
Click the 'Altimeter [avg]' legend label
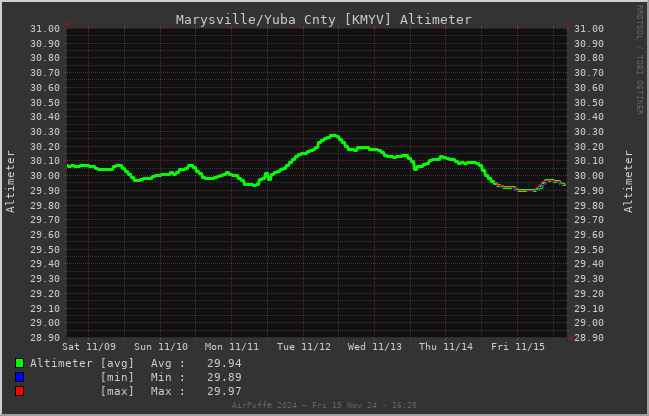(x=82, y=363)
